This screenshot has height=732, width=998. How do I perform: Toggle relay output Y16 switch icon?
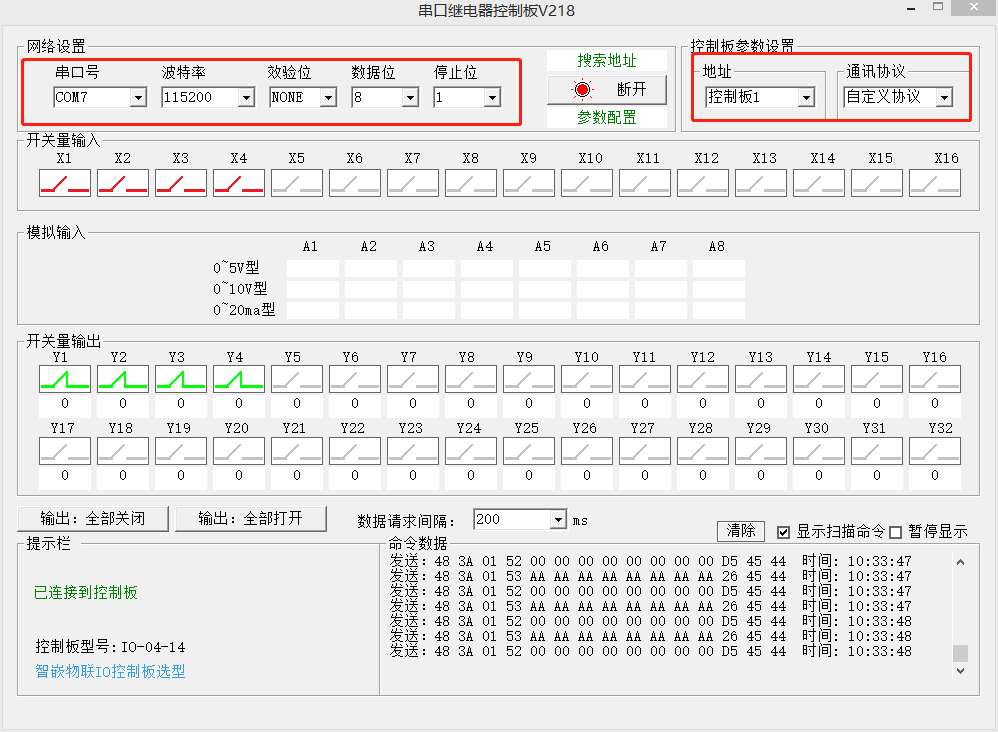(x=935, y=379)
